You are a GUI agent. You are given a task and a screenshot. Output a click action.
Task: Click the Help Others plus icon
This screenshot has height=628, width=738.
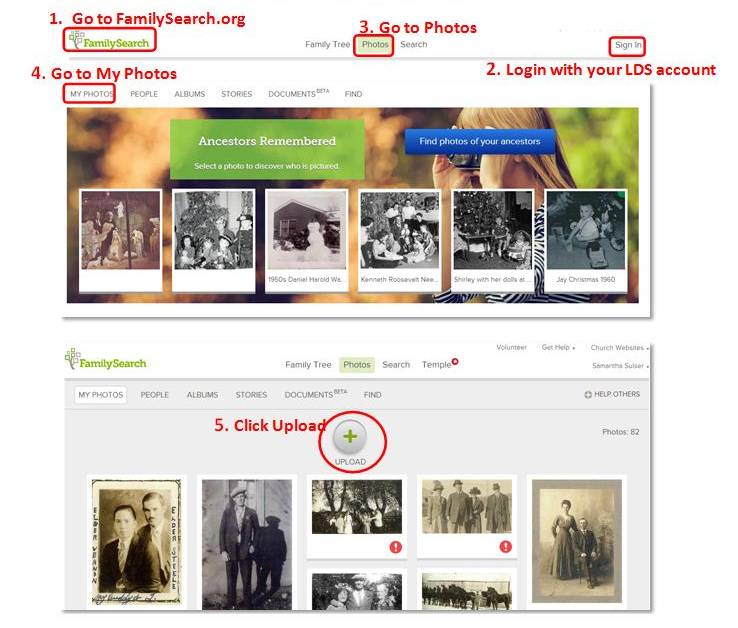point(588,395)
